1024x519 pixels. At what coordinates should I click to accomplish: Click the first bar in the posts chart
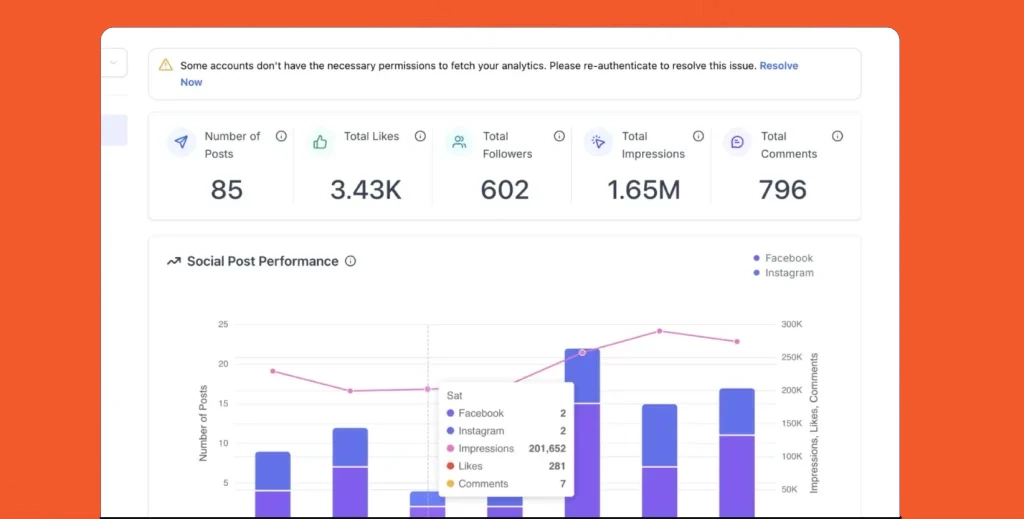click(x=272, y=484)
